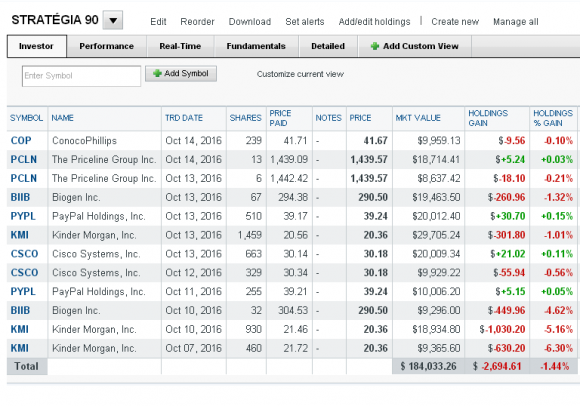
Task: Sort by the PRICE PAID column header
Action: click(280, 118)
